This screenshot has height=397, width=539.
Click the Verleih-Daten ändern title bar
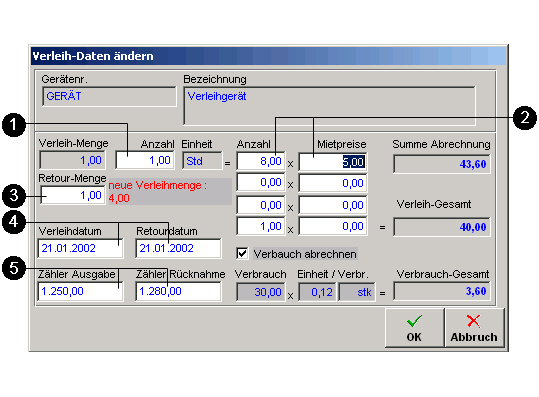coord(268,56)
